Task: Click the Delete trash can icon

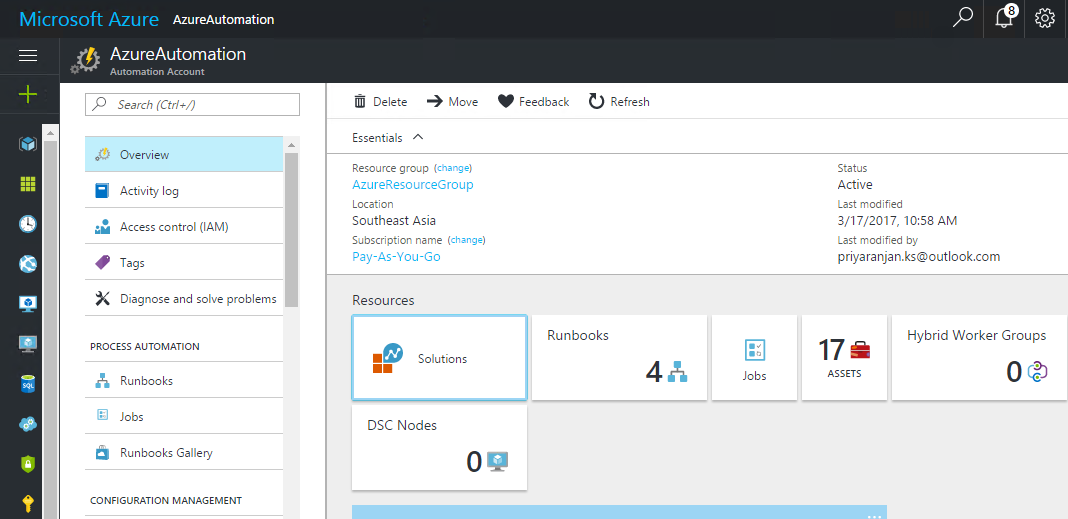Action: (x=360, y=101)
